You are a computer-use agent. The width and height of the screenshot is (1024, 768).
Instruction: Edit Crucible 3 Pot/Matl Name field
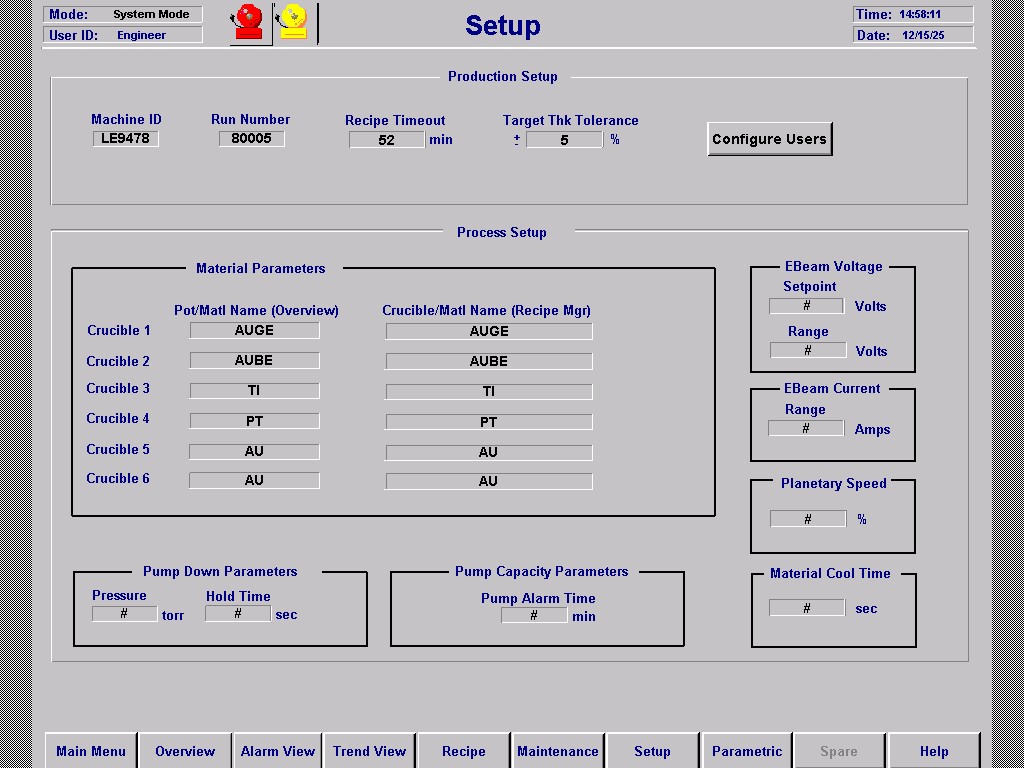click(x=254, y=391)
